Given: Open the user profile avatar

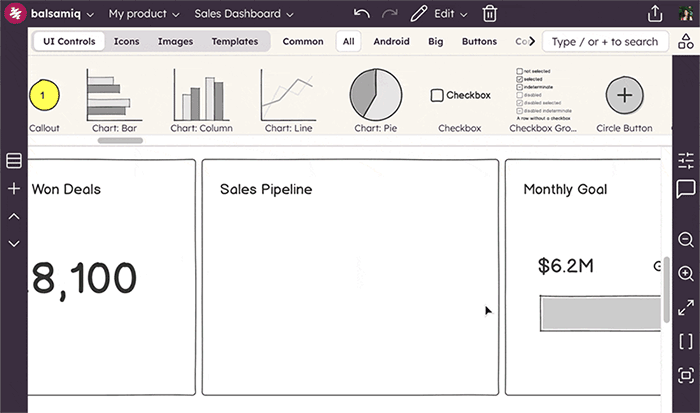Looking at the screenshot, I should 686,13.
